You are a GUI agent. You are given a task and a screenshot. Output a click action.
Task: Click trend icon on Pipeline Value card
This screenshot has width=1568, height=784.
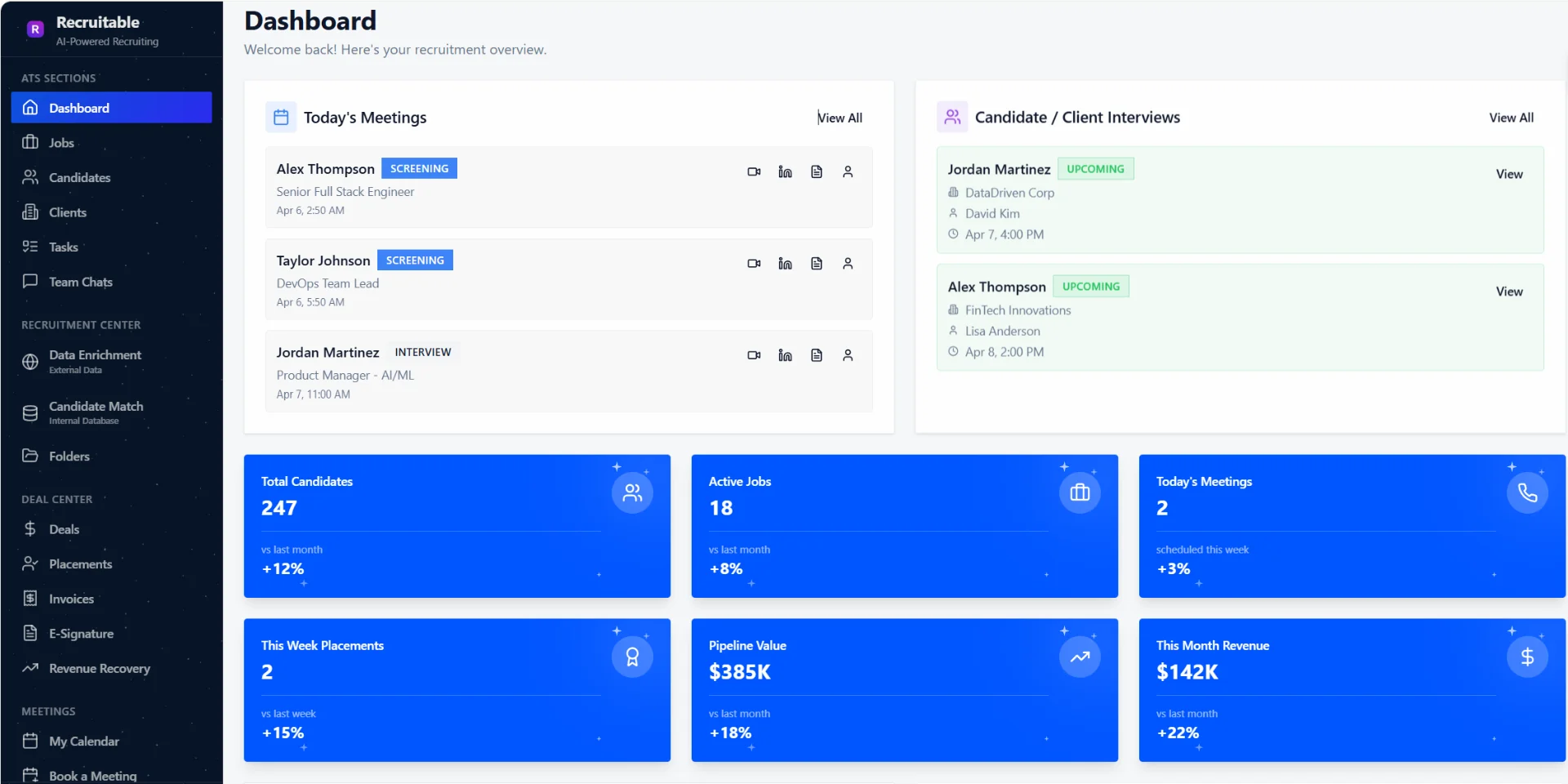tap(1080, 657)
